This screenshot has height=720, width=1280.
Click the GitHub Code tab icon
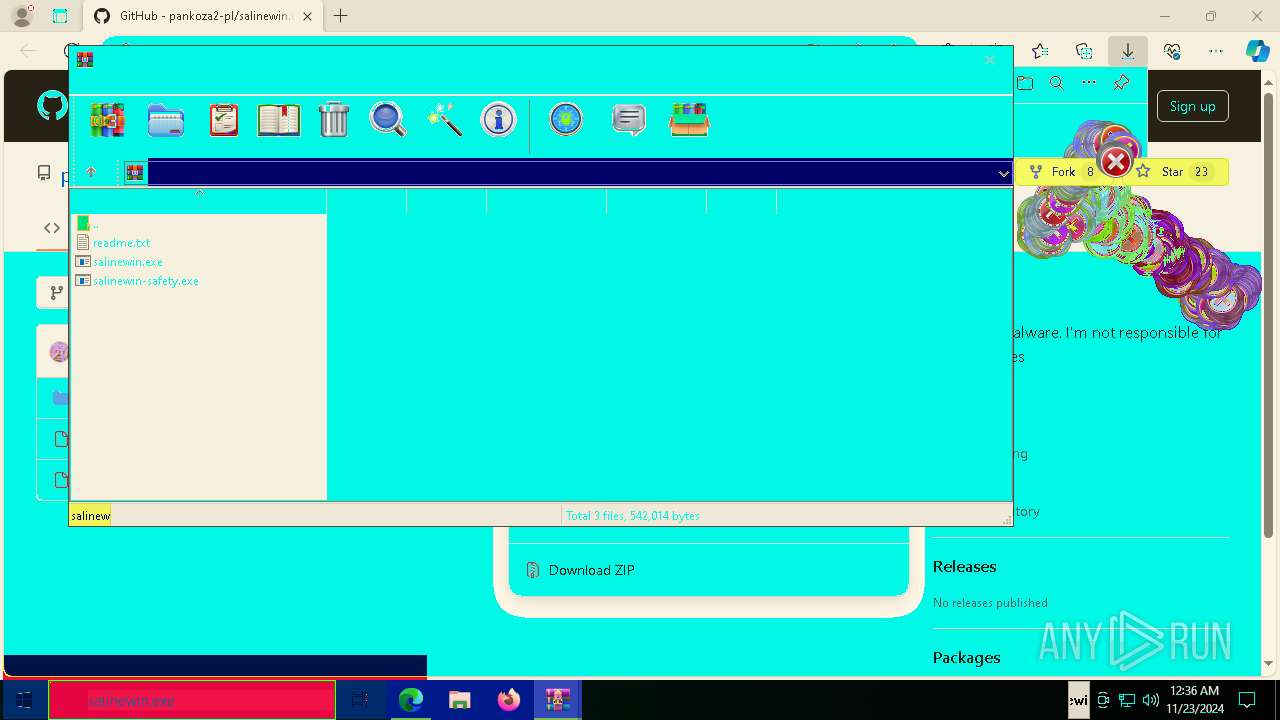tap(52, 228)
